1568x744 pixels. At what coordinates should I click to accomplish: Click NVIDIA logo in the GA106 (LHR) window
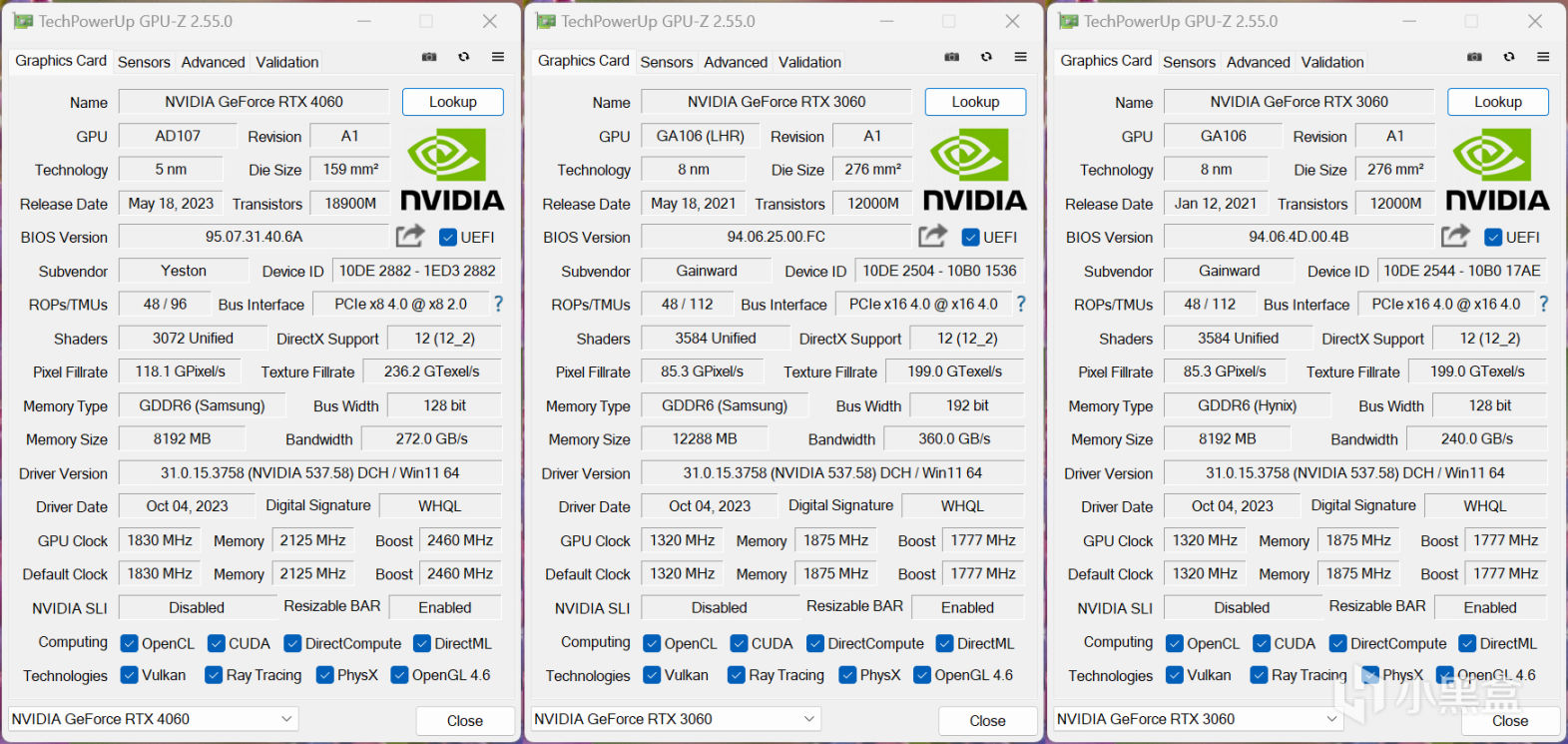975,170
